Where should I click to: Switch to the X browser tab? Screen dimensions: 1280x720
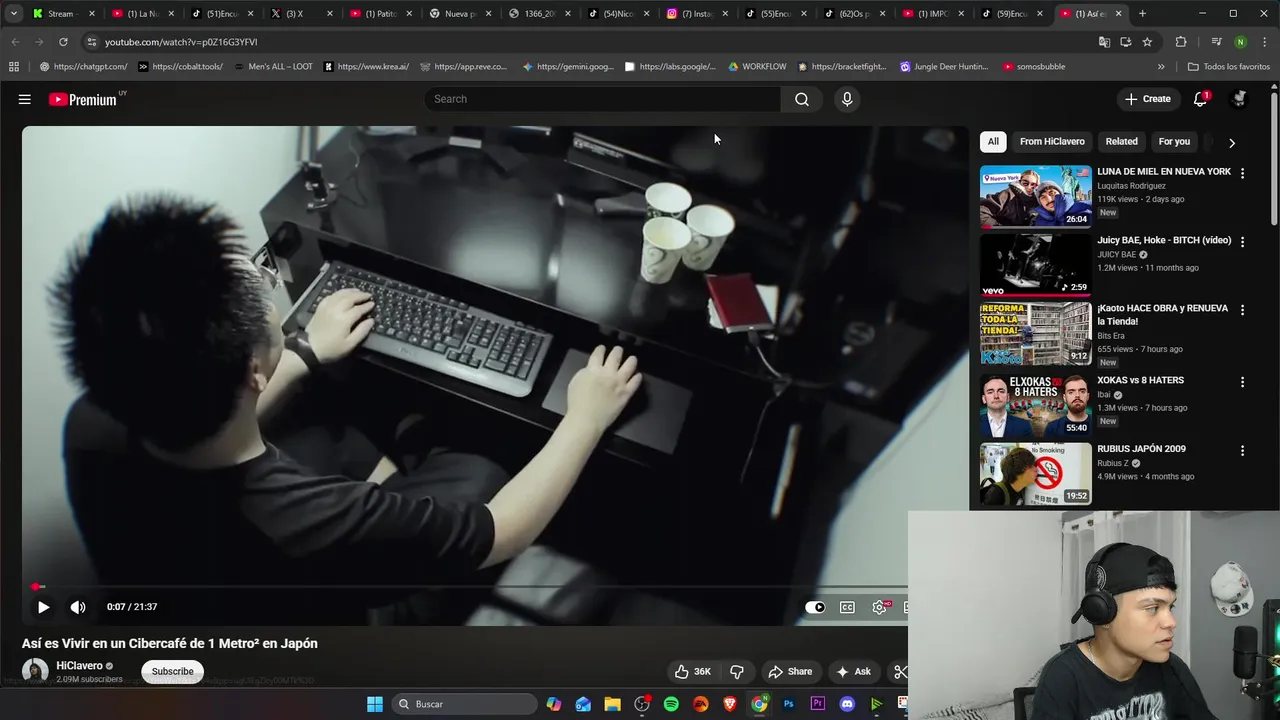point(301,14)
